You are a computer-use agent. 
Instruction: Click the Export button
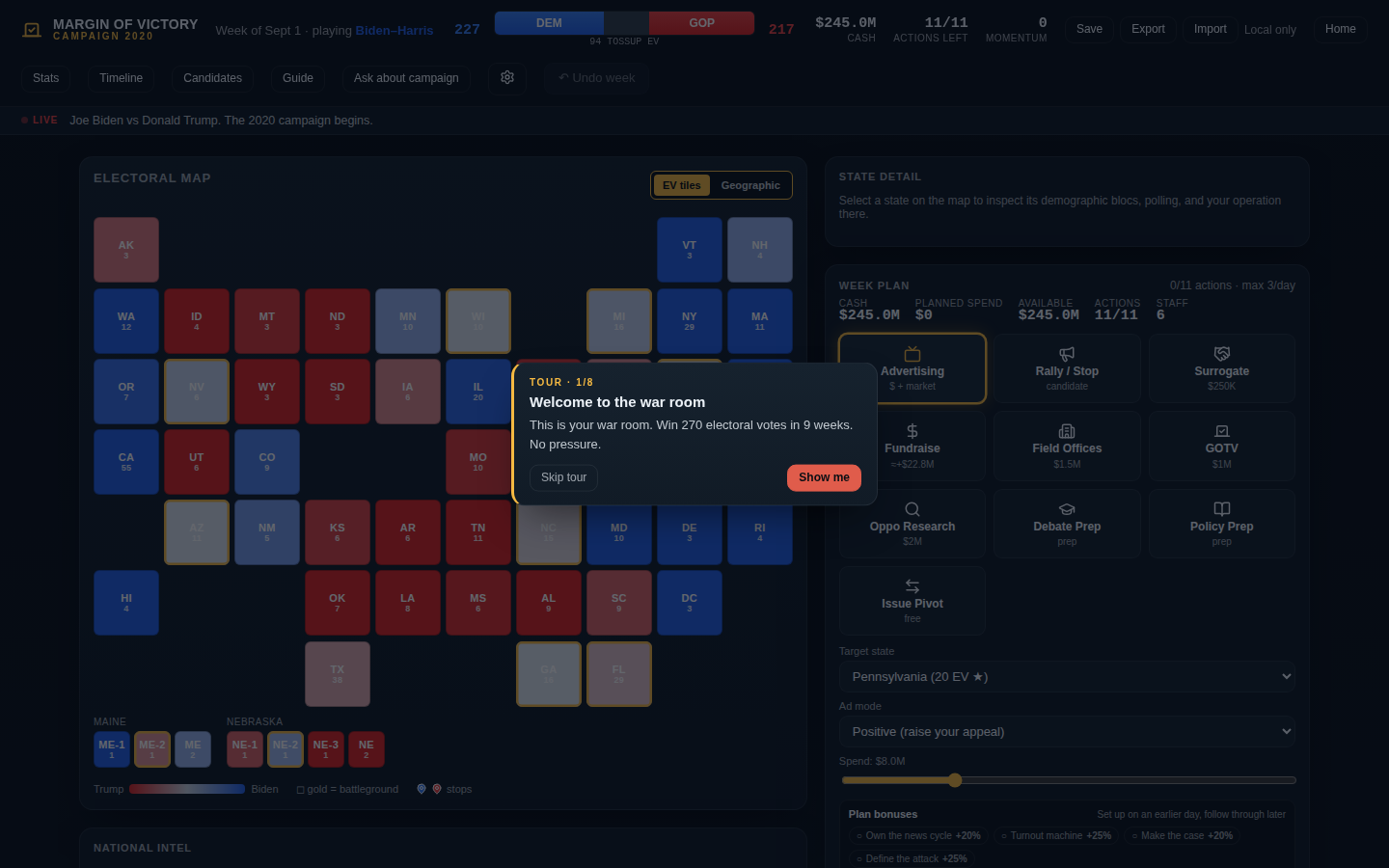(x=1148, y=29)
